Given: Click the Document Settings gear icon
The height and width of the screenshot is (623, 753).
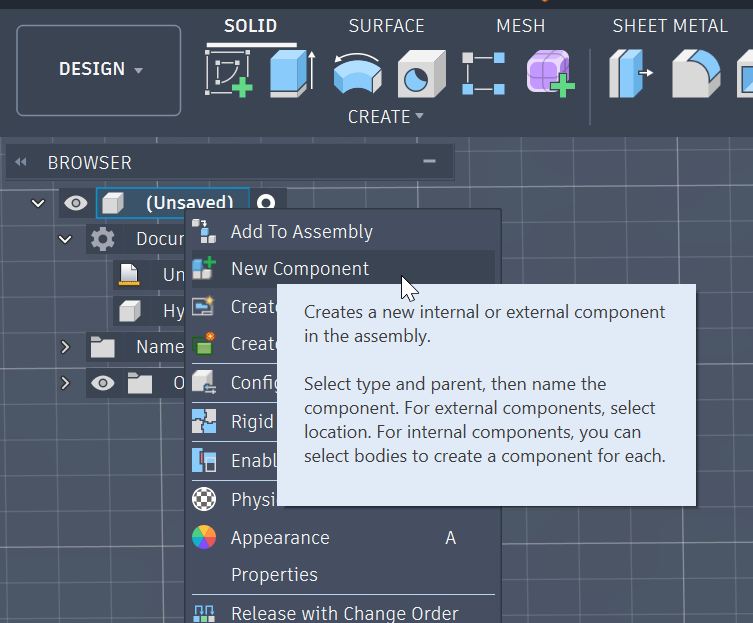Looking at the screenshot, I should (x=102, y=239).
